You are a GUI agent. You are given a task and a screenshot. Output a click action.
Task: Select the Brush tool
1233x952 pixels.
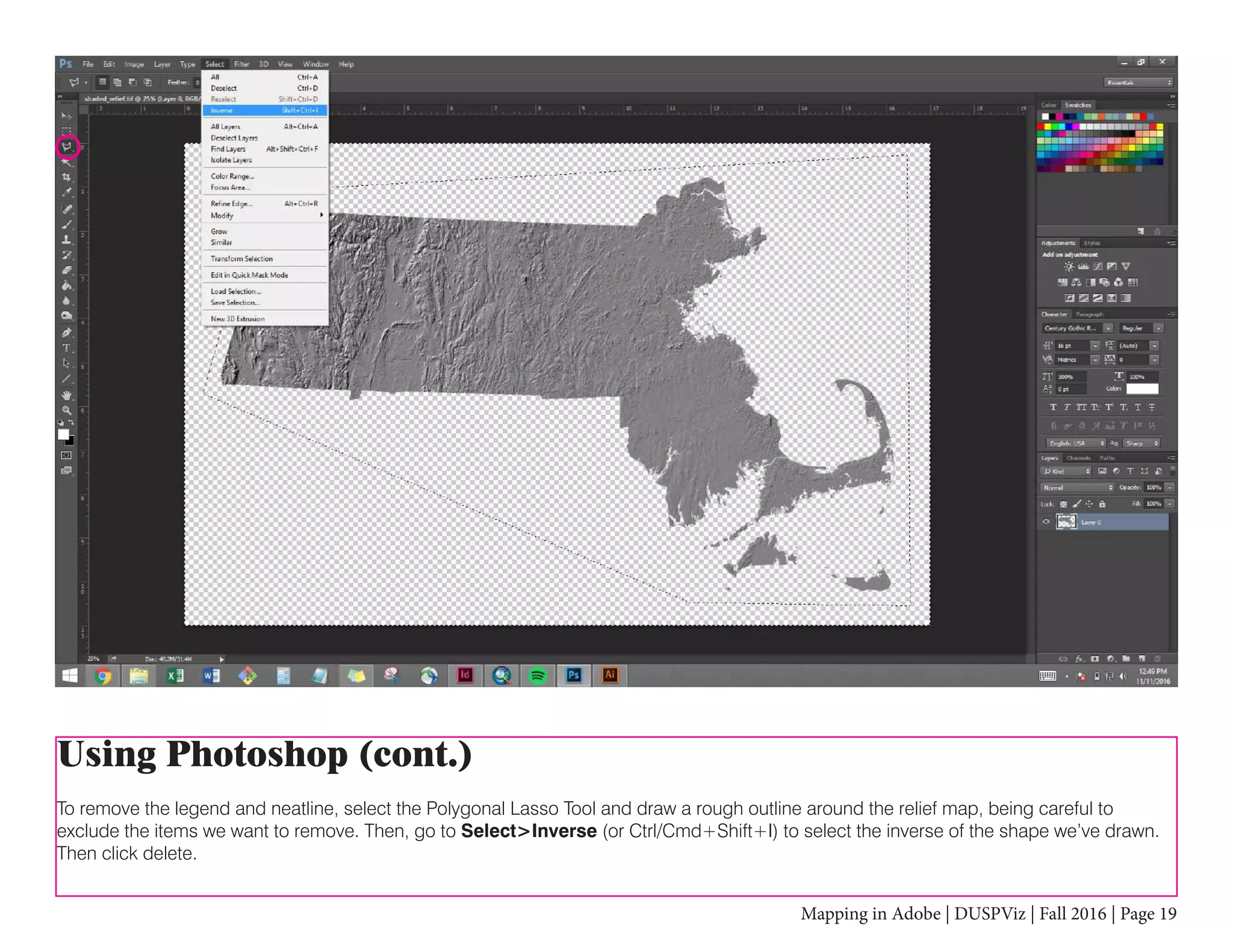pos(66,224)
